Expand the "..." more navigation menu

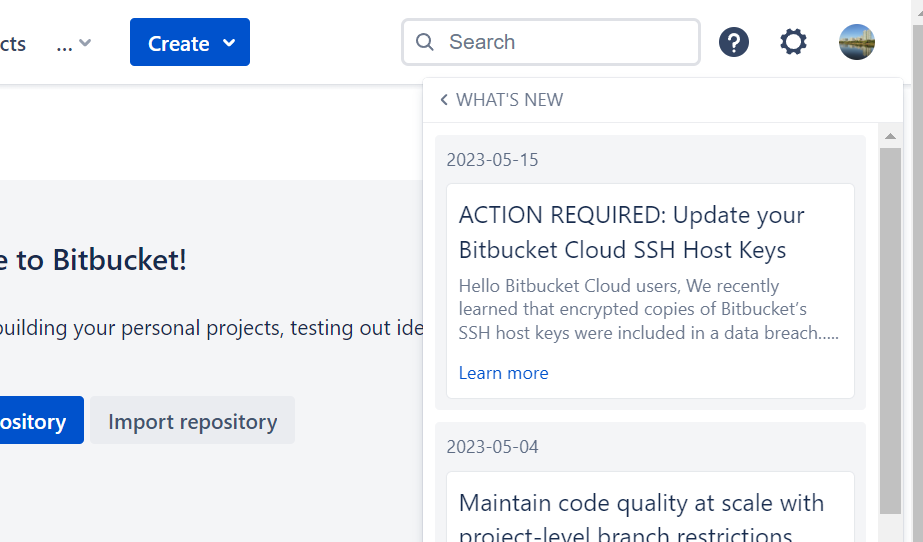click(74, 44)
